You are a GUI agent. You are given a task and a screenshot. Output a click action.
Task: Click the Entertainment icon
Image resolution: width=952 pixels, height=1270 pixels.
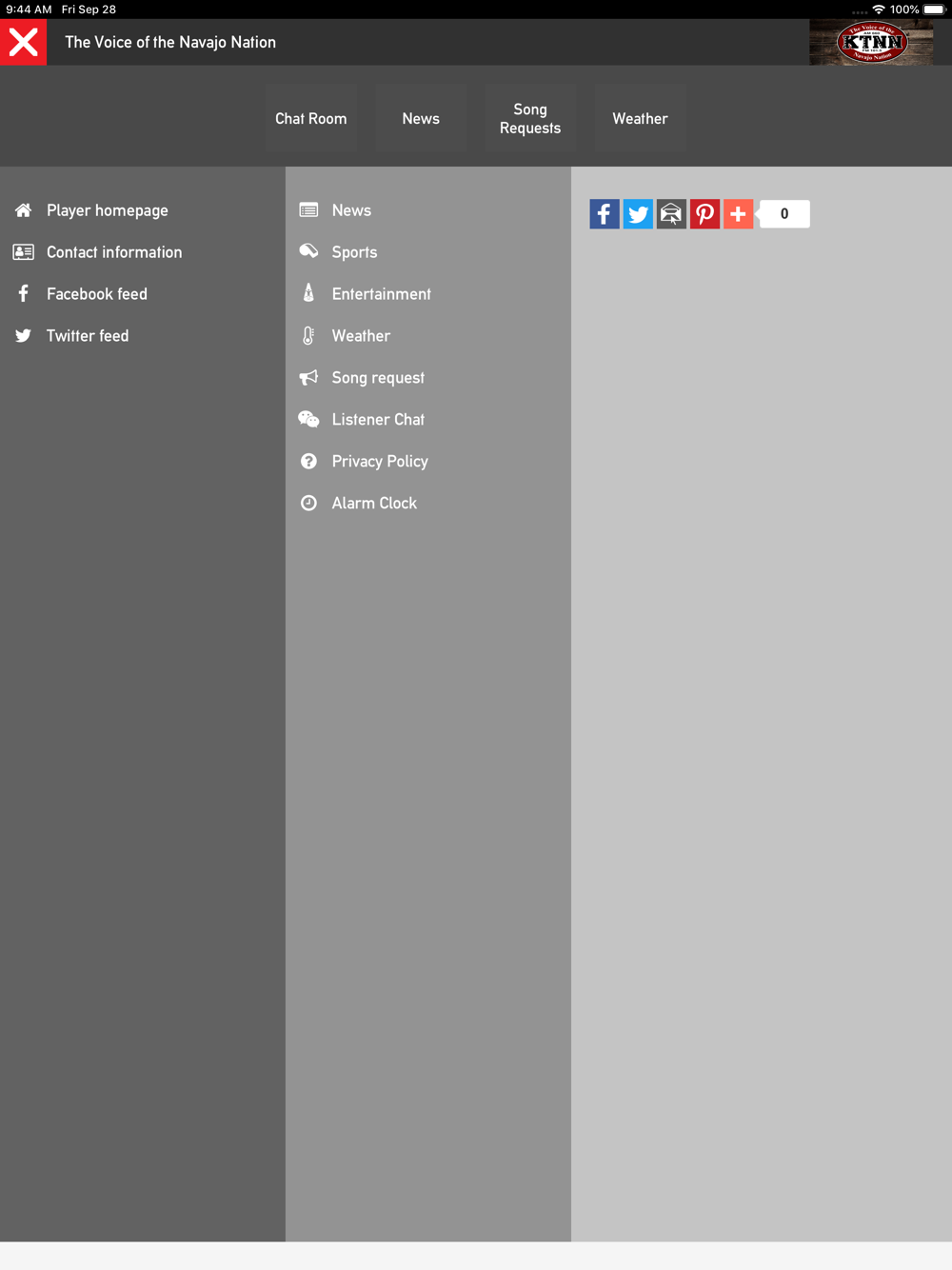click(x=308, y=293)
